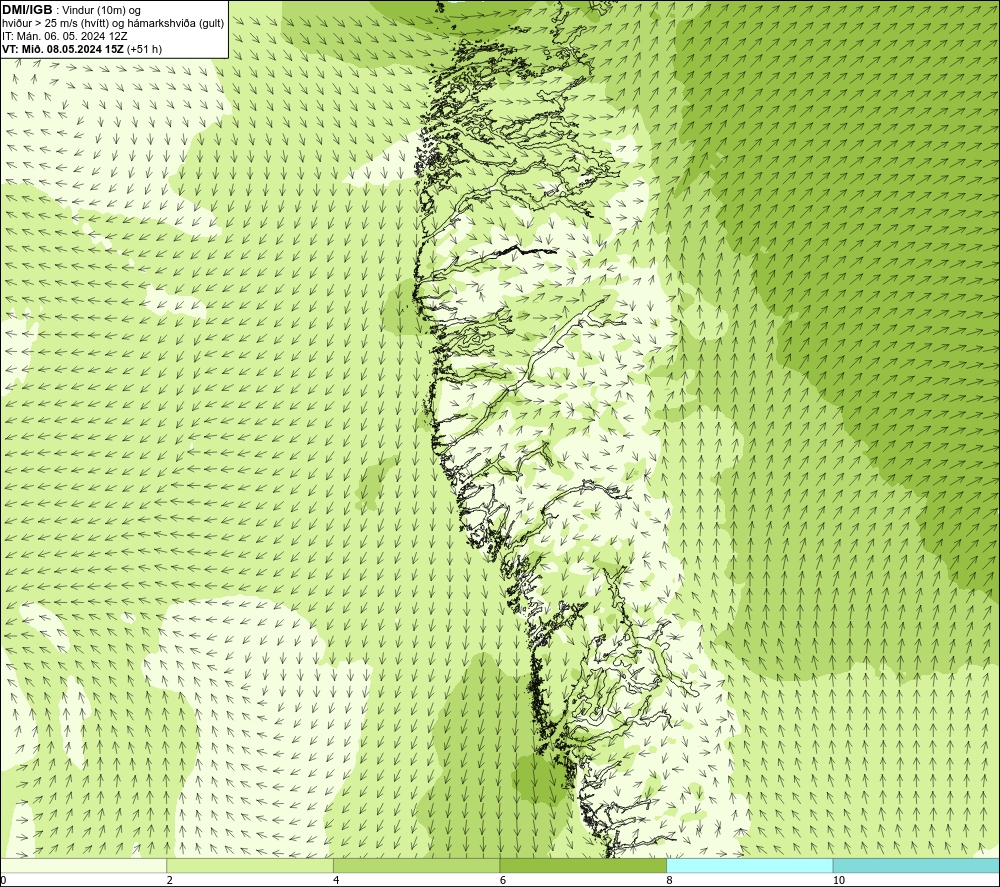1000x887 pixels.
Task: Click the "DMI/IGB : Vindur (10m) og" title line
Action: [72, 10]
